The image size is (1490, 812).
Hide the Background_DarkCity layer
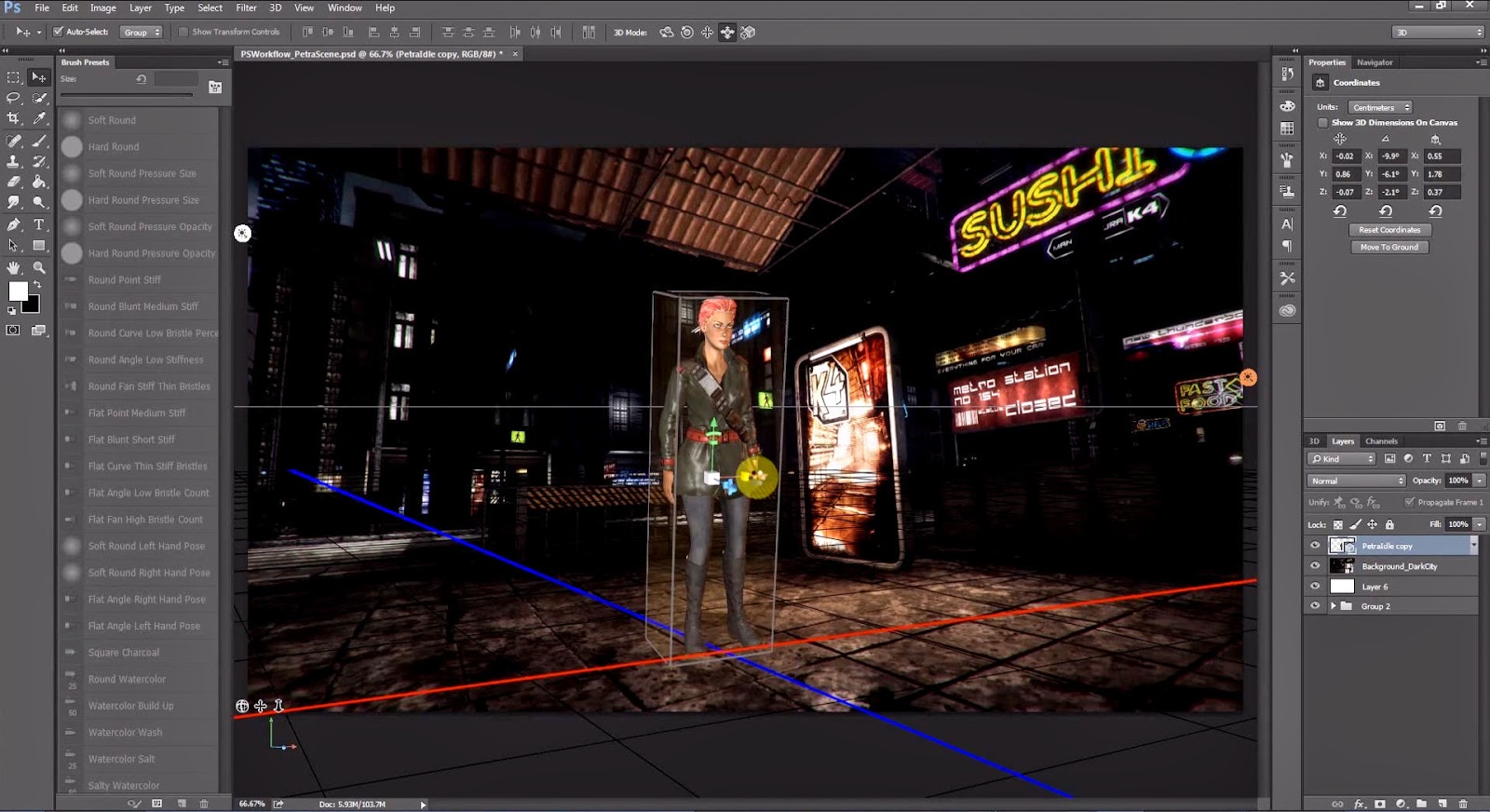(1315, 566)
